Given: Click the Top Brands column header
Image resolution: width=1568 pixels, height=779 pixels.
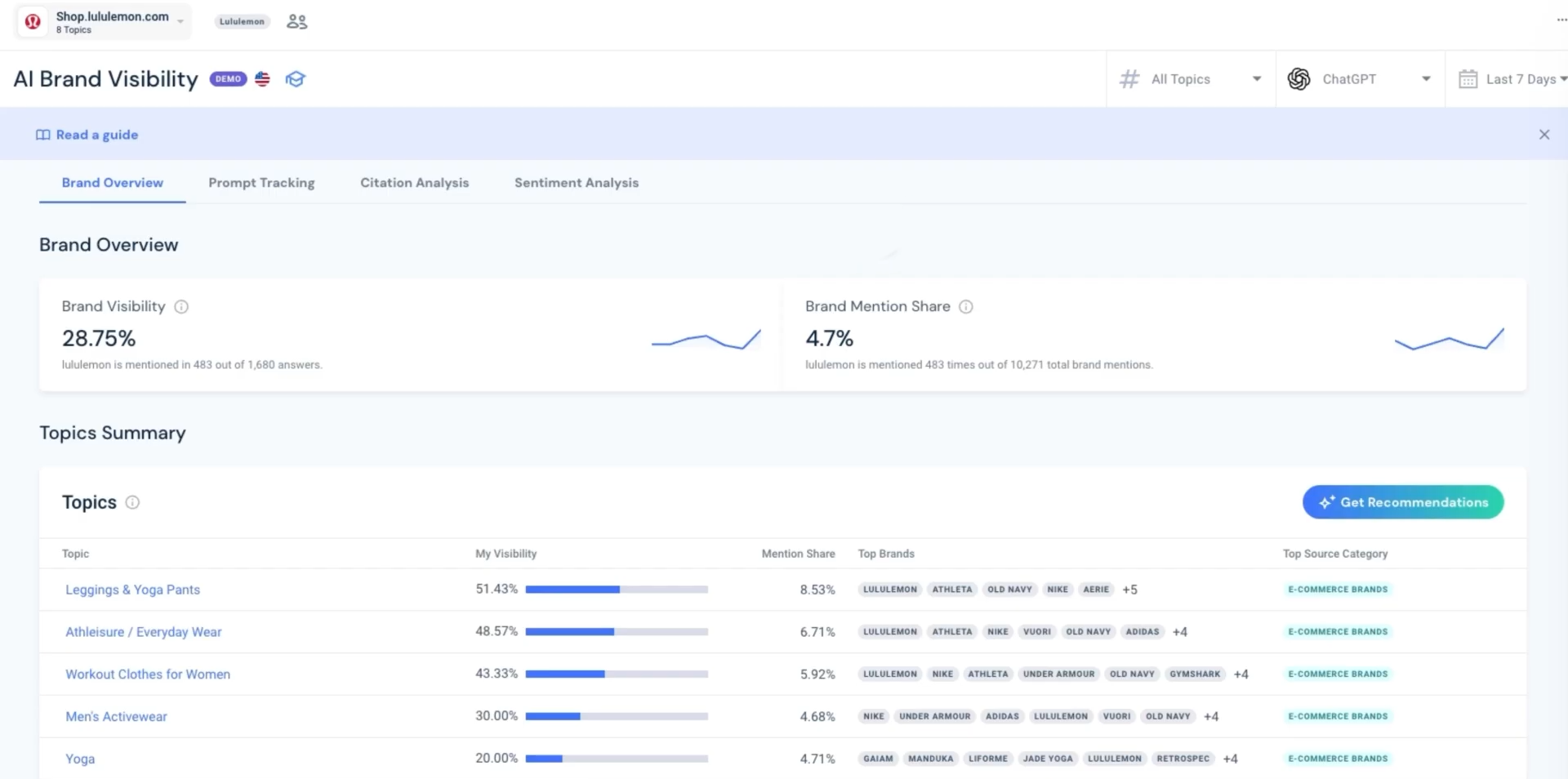Looking at the screenshot, I should pyautogui.click(x=886, y=554).
